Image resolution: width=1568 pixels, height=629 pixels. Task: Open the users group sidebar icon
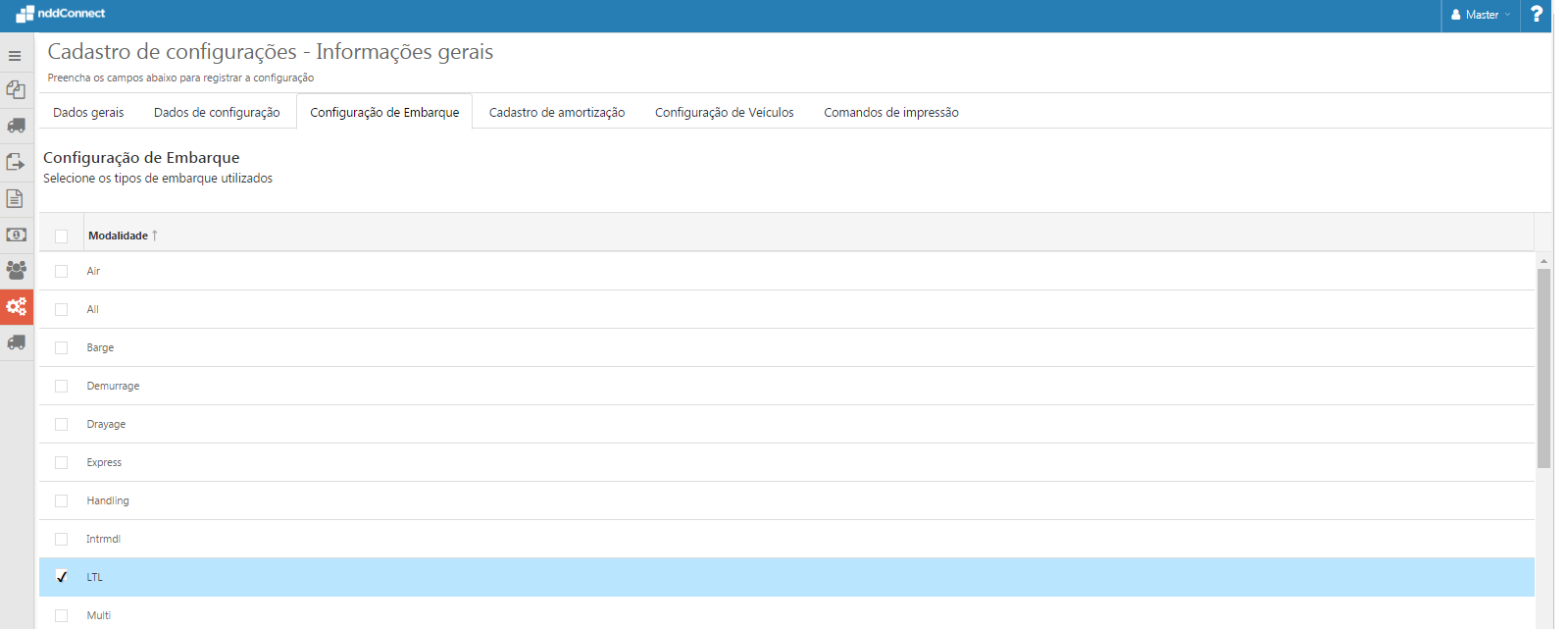coord(16,270)
